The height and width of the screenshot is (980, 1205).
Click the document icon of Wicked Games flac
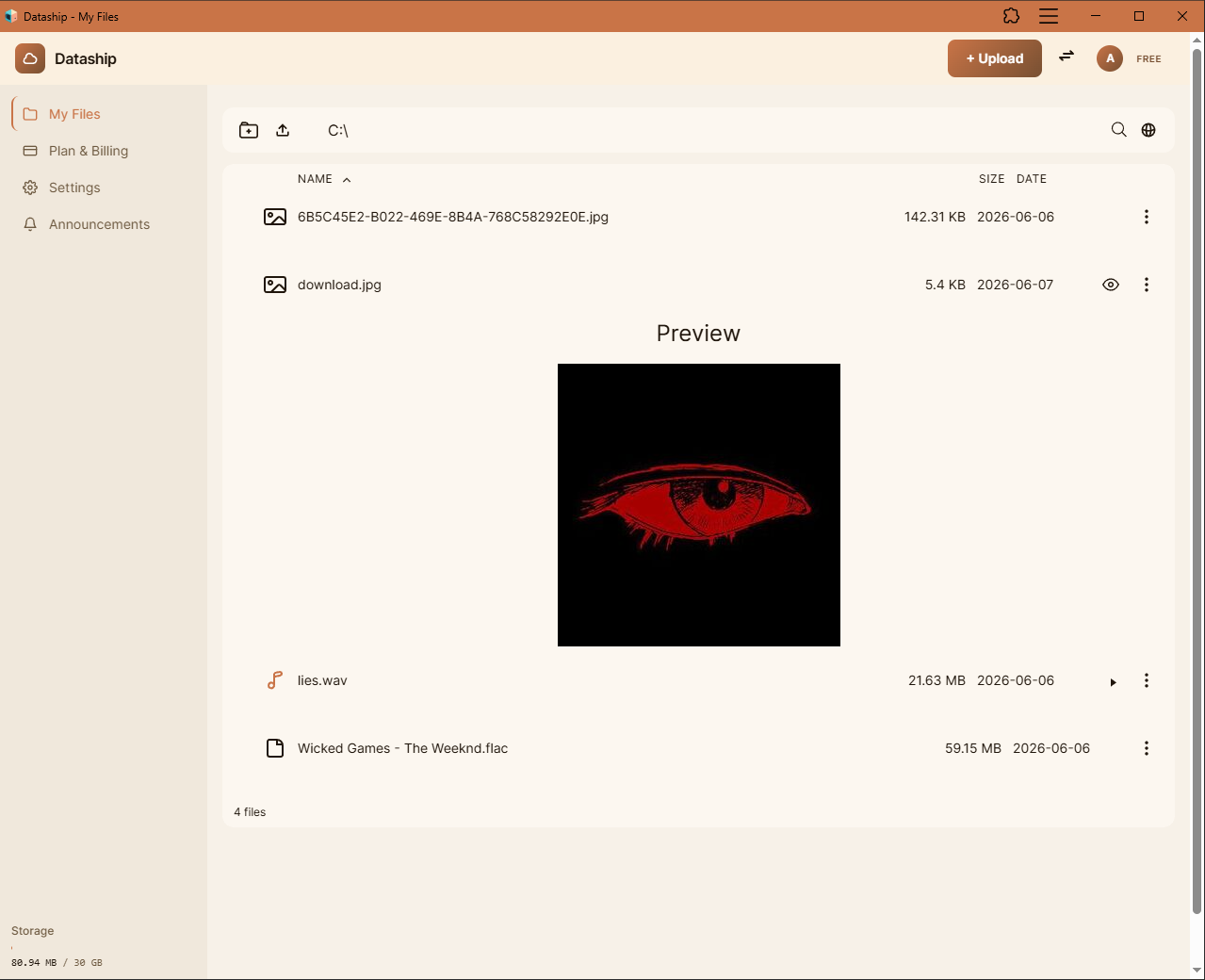275,748
